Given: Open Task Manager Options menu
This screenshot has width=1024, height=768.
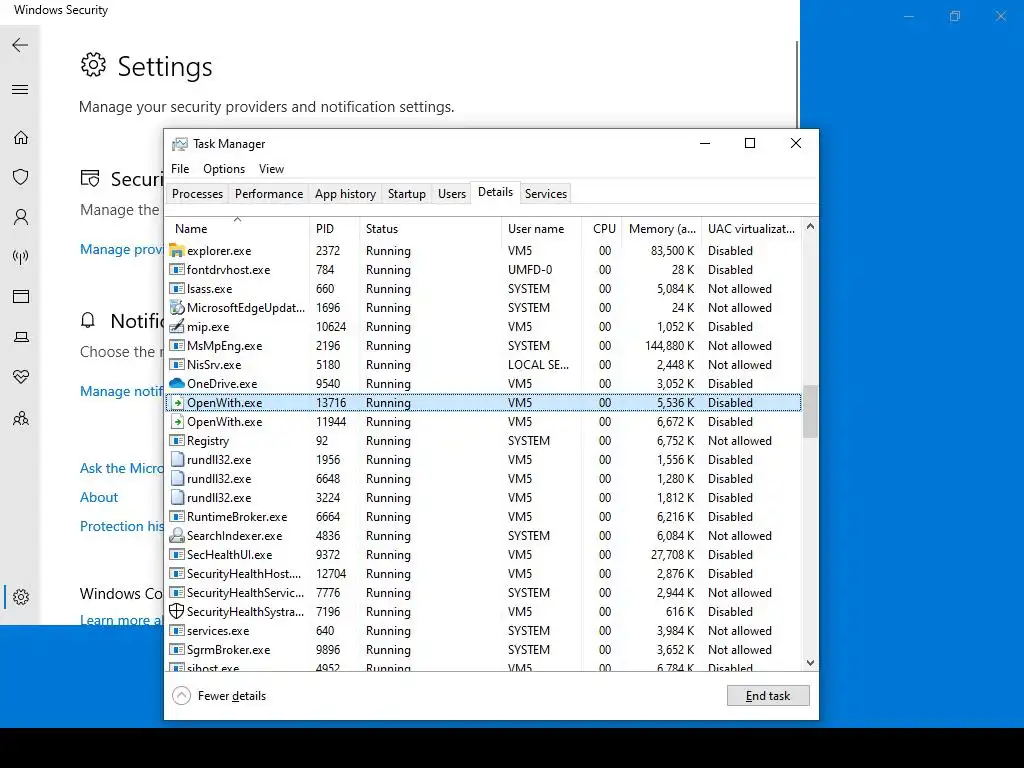Looking at the screenshot, I should pyautogui.click(x=224, y=168).
